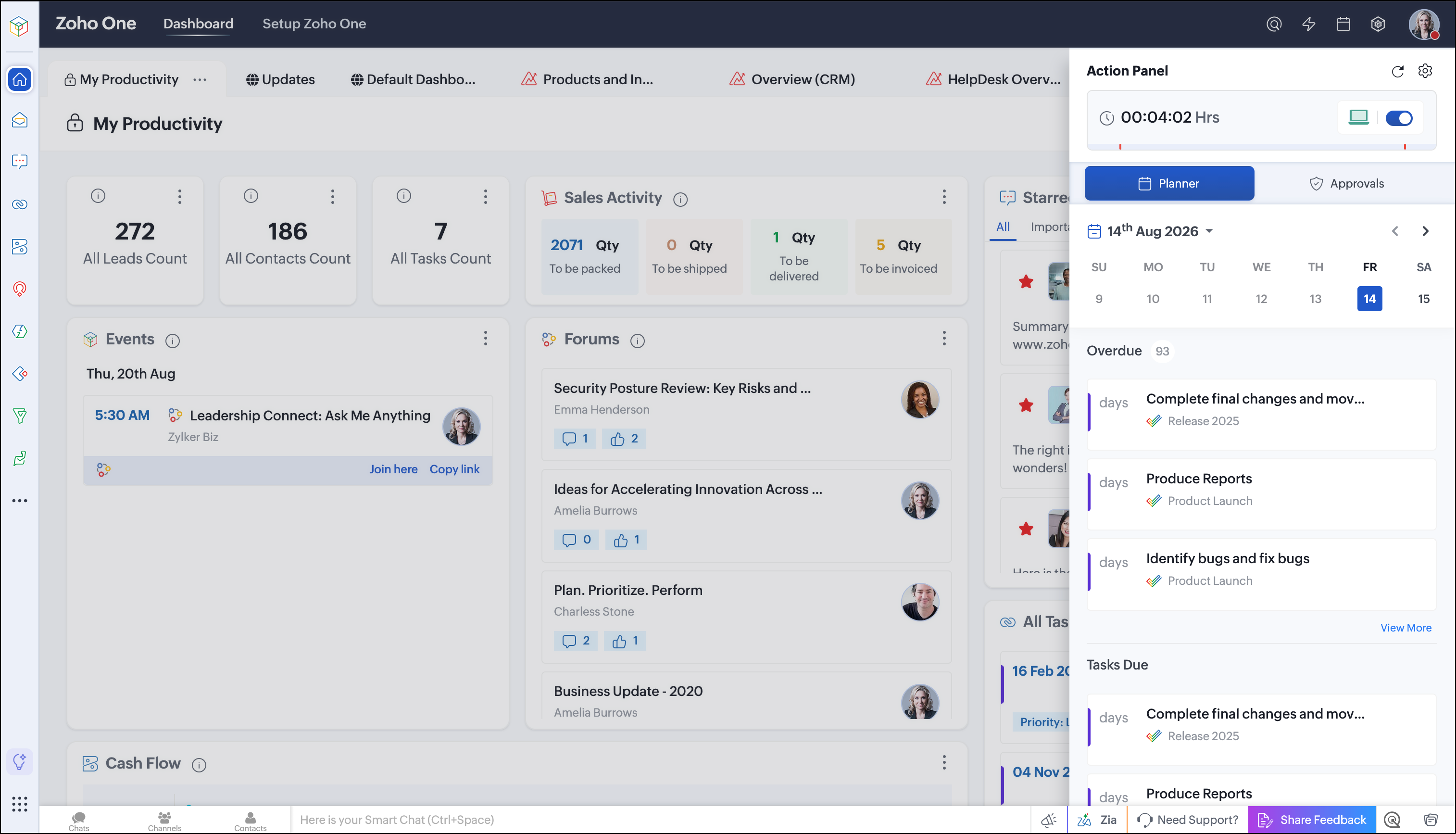Click Share Feedback button
Screen dimensions: 1456x834
point(1312,820)
